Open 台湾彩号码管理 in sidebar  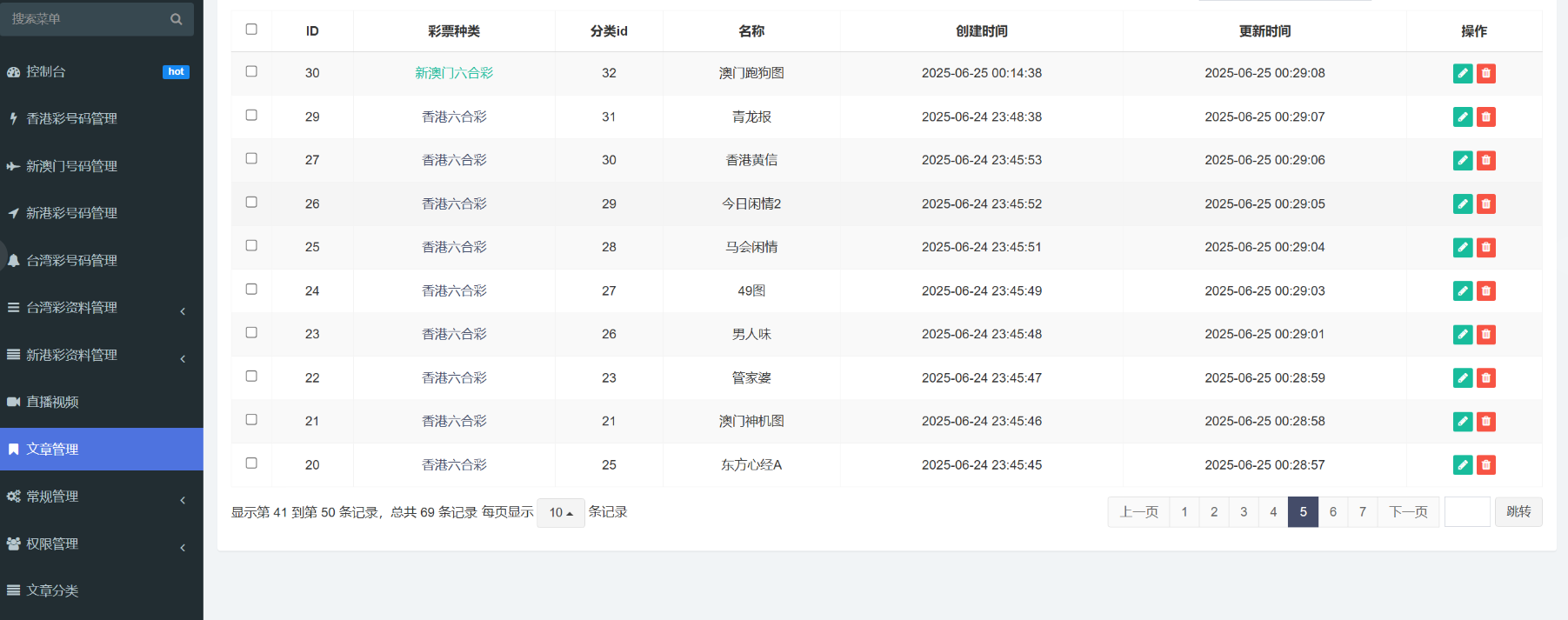102,260
